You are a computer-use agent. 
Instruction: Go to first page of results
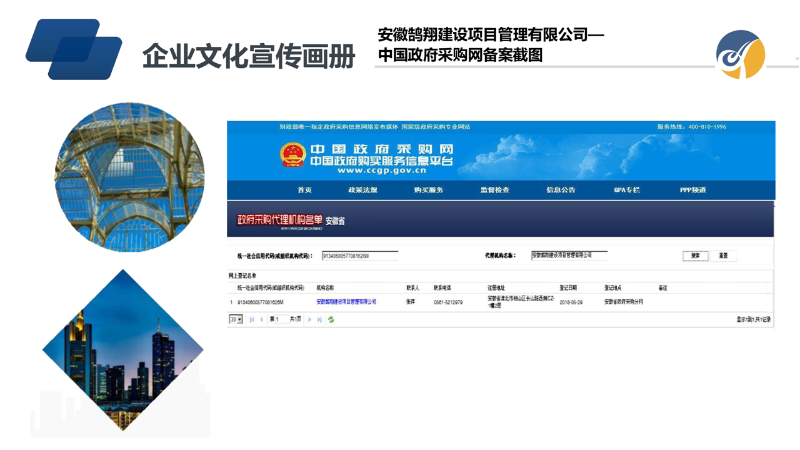(x=251, y=319)
